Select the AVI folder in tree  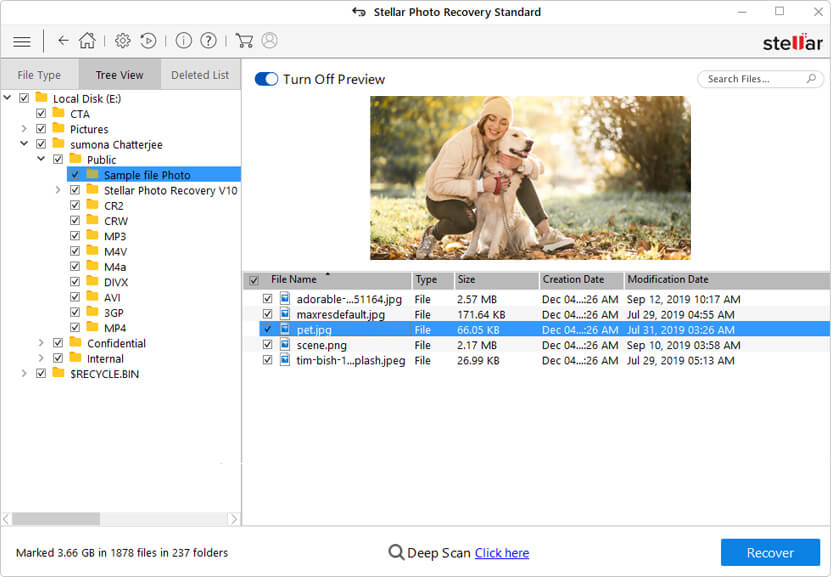click(112, 297)
